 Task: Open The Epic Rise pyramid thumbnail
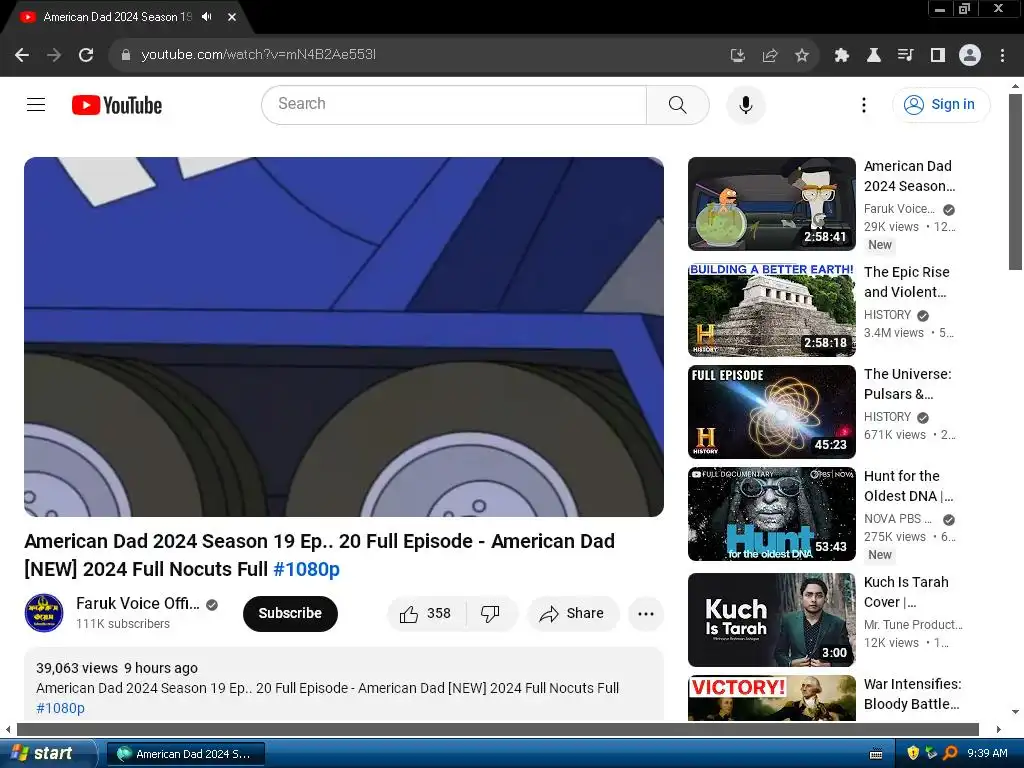[x=771, y=310]
